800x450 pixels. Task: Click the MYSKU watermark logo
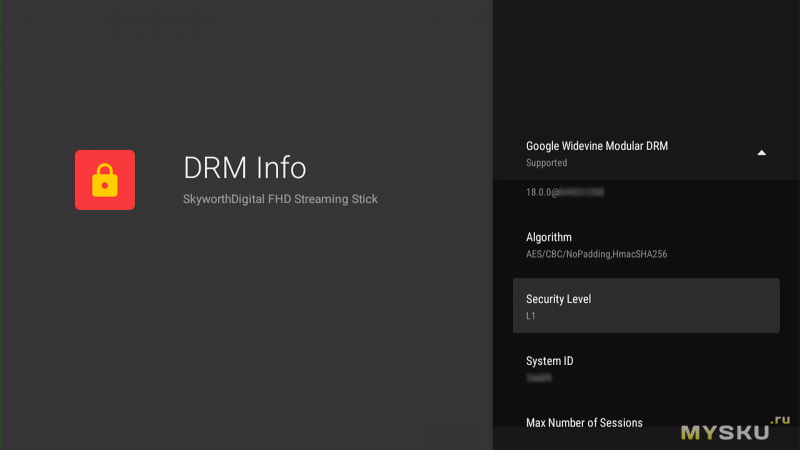[724, 432]
